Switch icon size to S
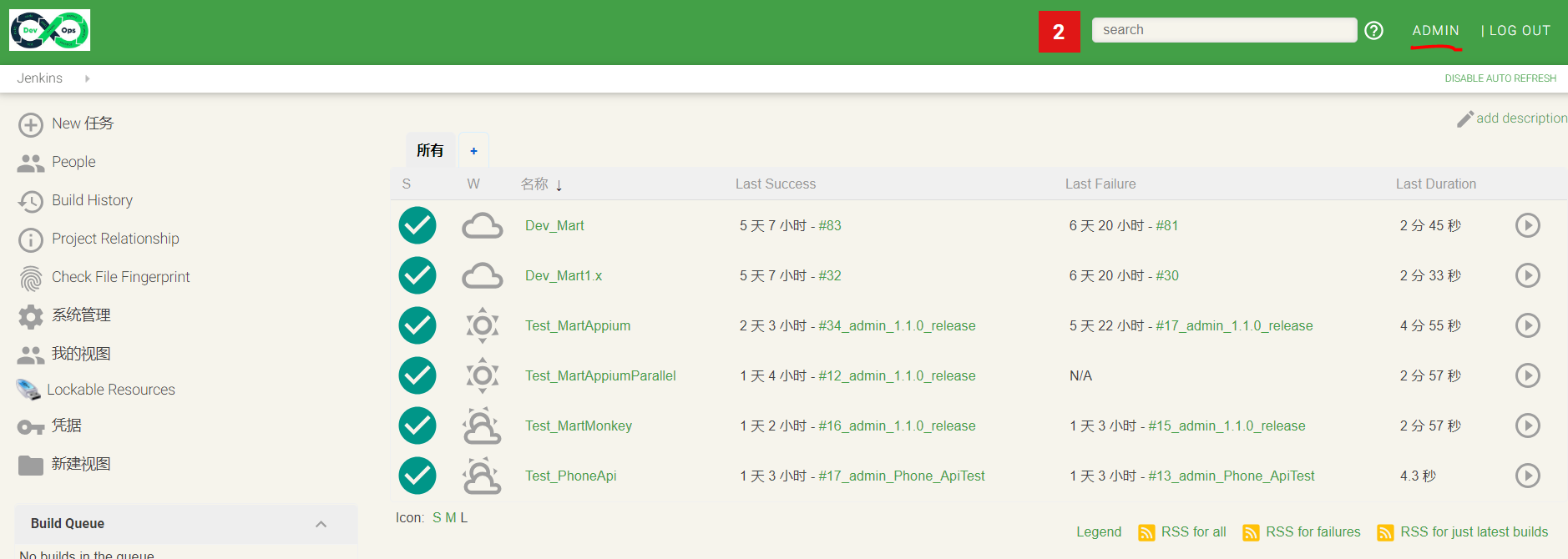The width and height of the screenshot is (1568, 559). pyautogui.click(x=437, y=518)
